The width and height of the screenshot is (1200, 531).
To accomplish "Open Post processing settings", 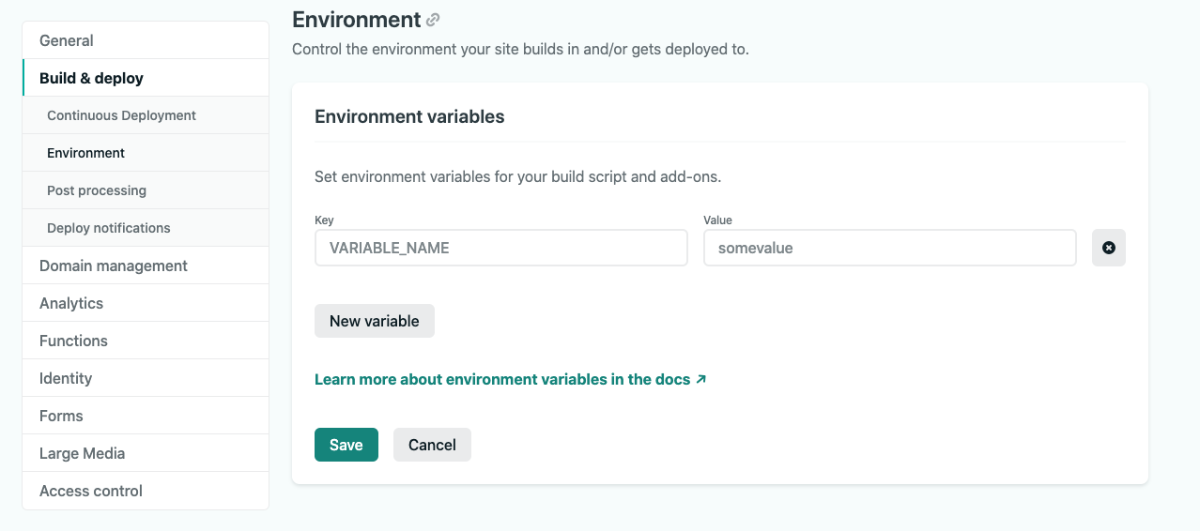I will point(146,191).
